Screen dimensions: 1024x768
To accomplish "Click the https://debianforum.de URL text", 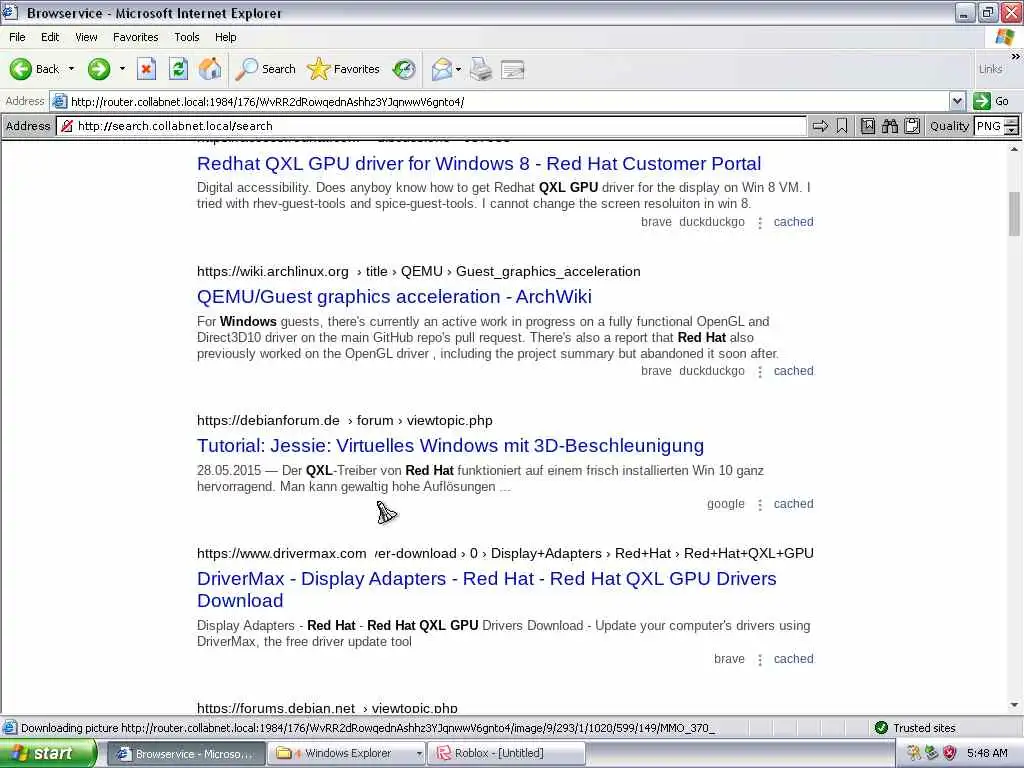I will (x=268, y=421).
